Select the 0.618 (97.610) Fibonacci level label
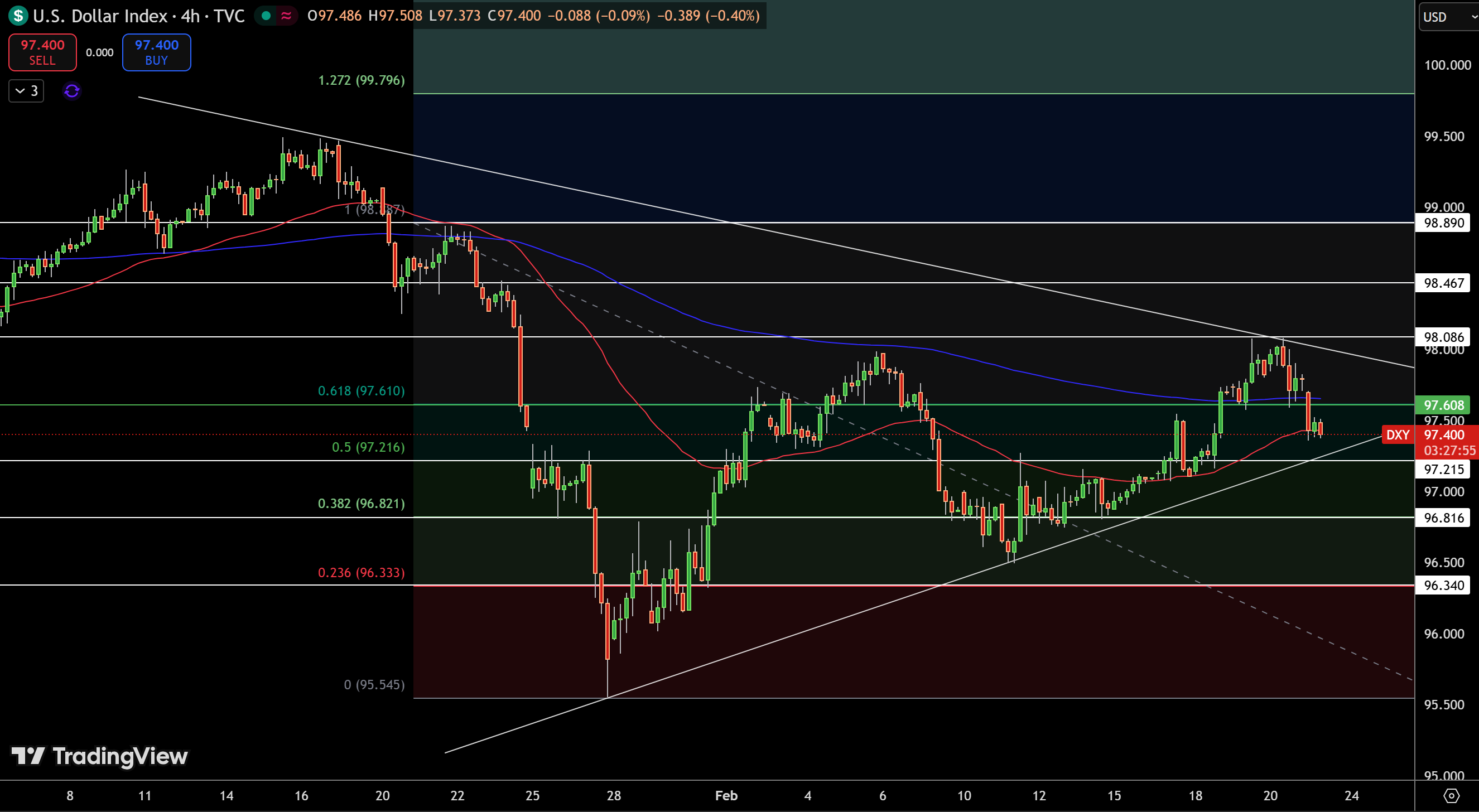1479x812 pixels. [x=361, y=391]
